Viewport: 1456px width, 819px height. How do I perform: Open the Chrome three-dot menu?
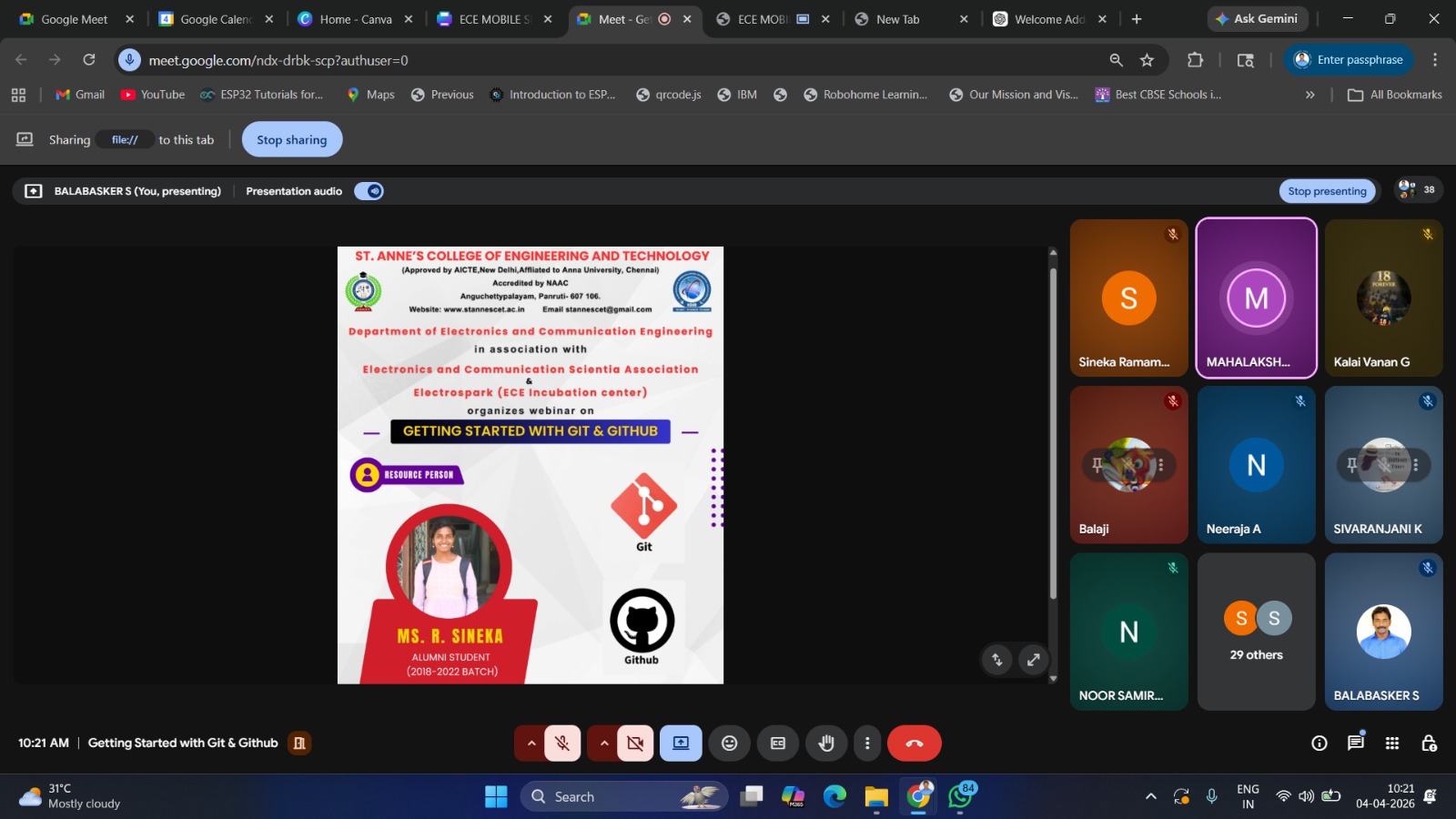[x=1435, y=60]
